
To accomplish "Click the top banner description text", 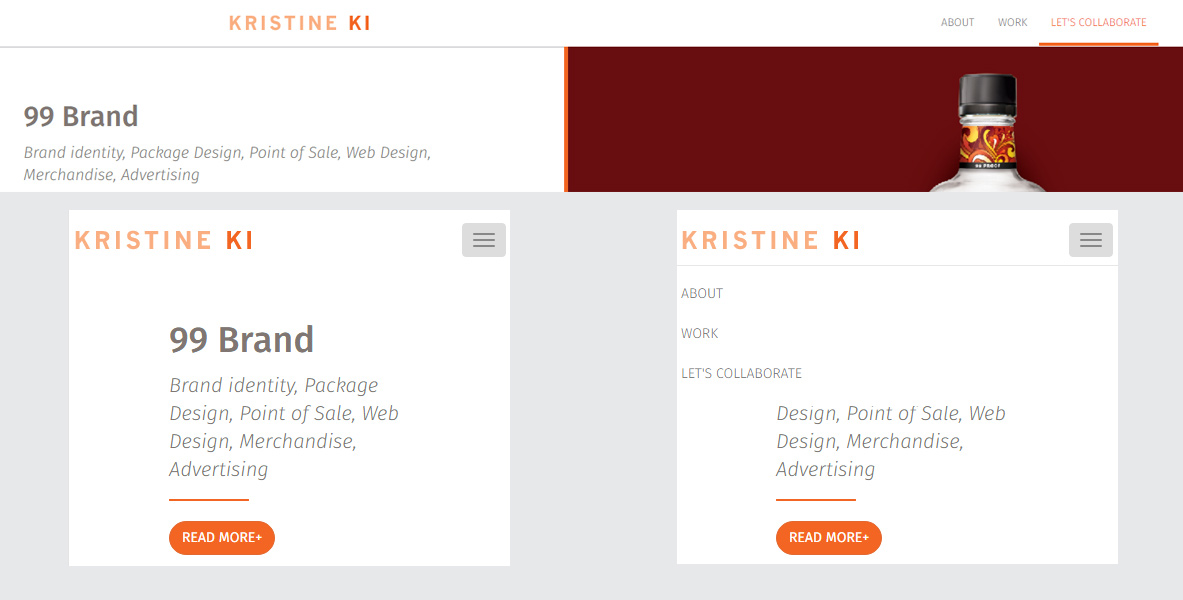I will (x=227, y=163).
